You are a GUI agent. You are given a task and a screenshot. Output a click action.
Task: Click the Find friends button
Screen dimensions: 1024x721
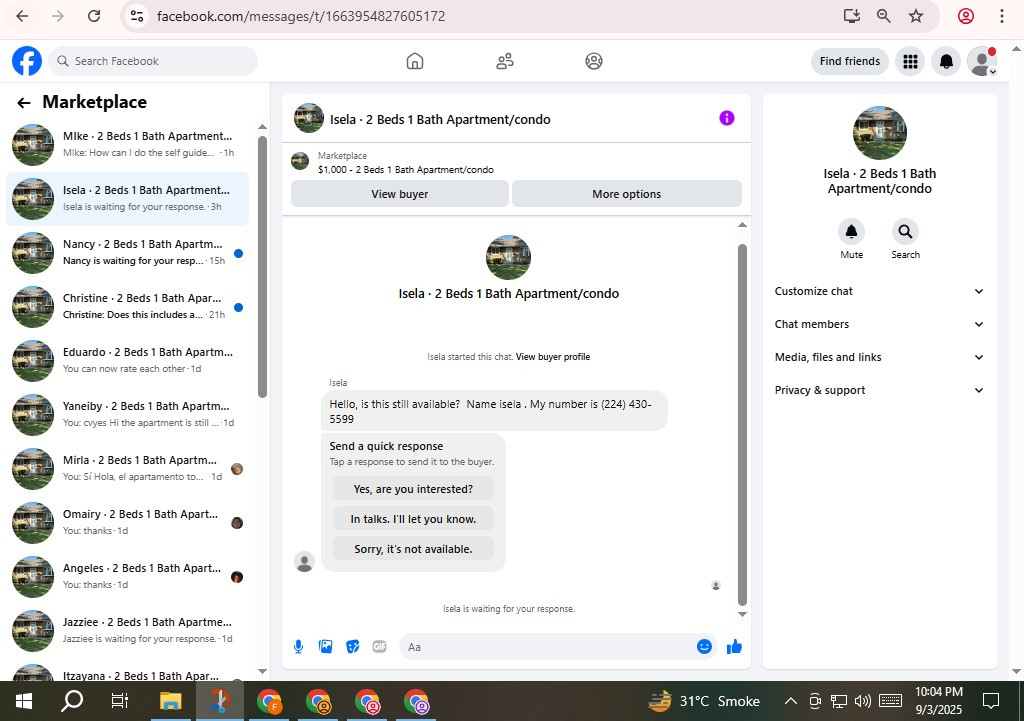(x=850, y=61)
